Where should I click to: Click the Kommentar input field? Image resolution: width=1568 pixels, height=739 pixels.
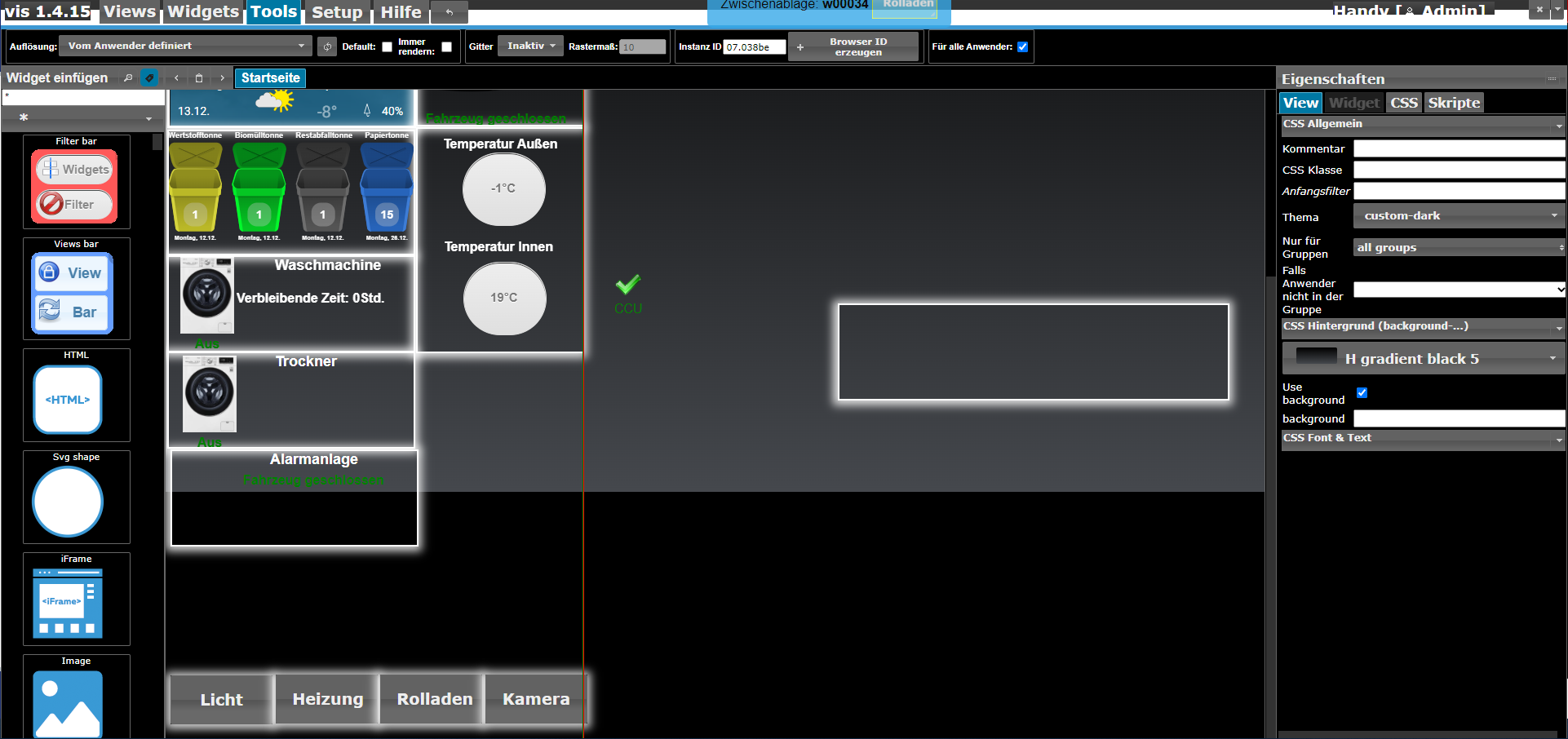pos(1459,148)
